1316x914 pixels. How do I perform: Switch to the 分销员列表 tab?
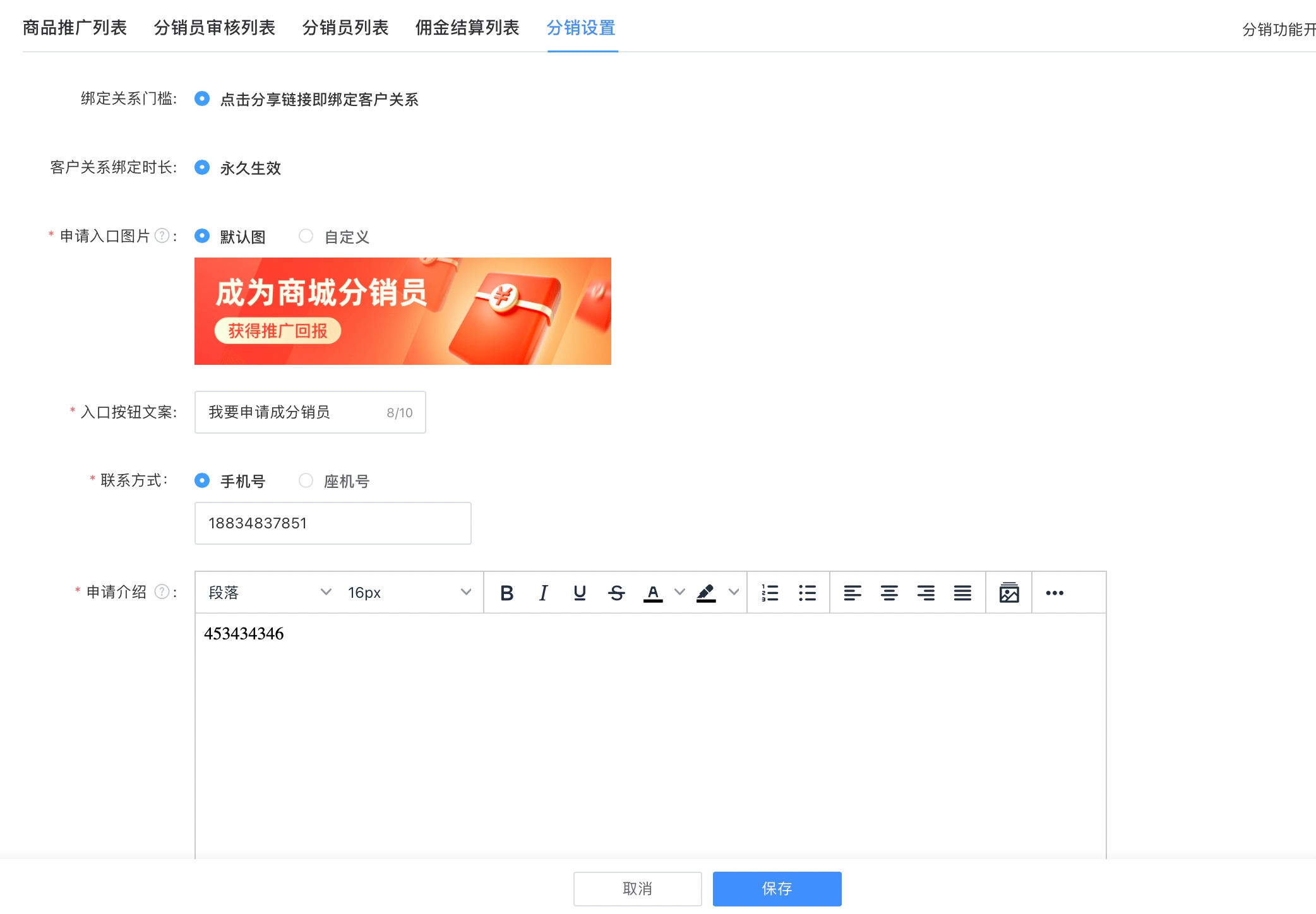(x=345, y=28)
